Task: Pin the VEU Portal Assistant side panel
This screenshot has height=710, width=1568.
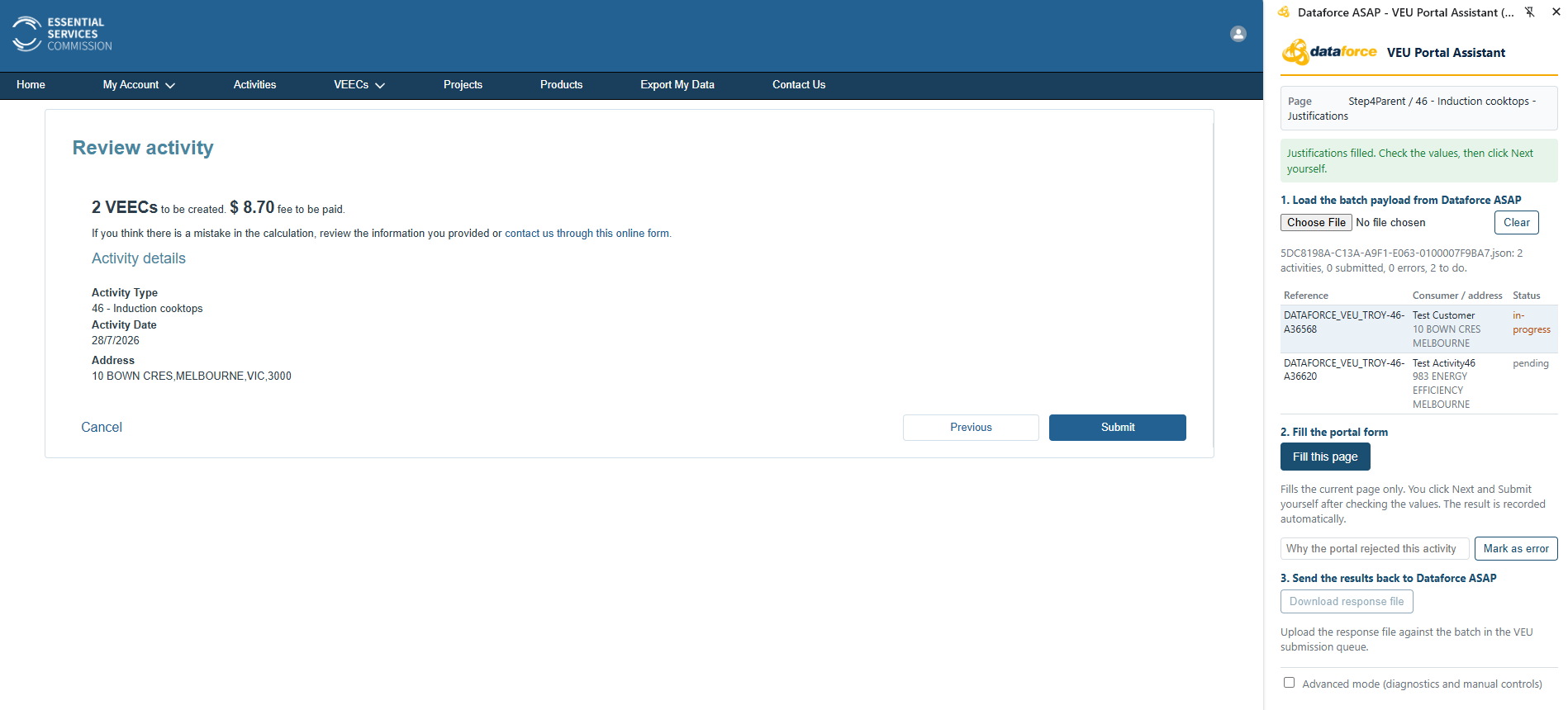Action: pyautogui.click(x=1530, y=12)
